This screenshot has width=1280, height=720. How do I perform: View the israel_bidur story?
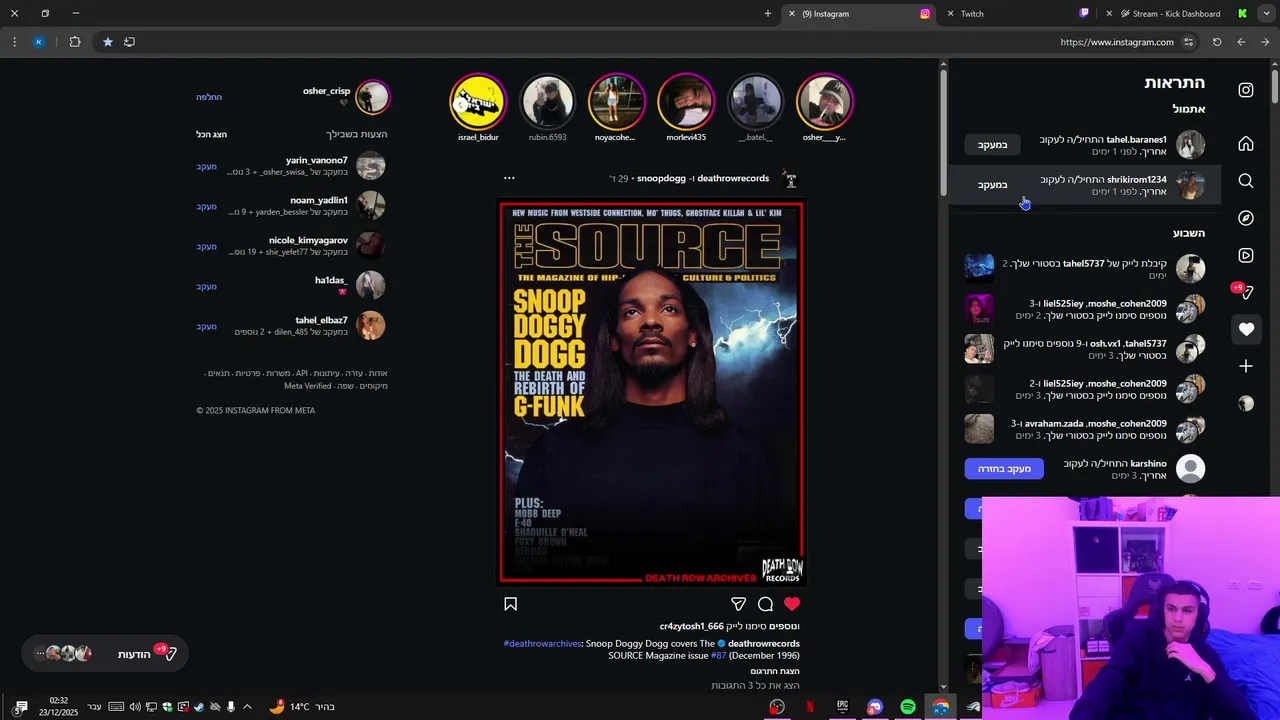478,101
